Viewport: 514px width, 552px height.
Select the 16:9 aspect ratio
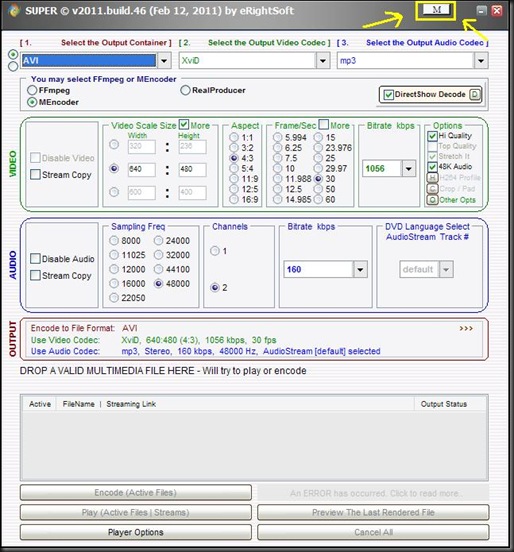pos(234,200)
